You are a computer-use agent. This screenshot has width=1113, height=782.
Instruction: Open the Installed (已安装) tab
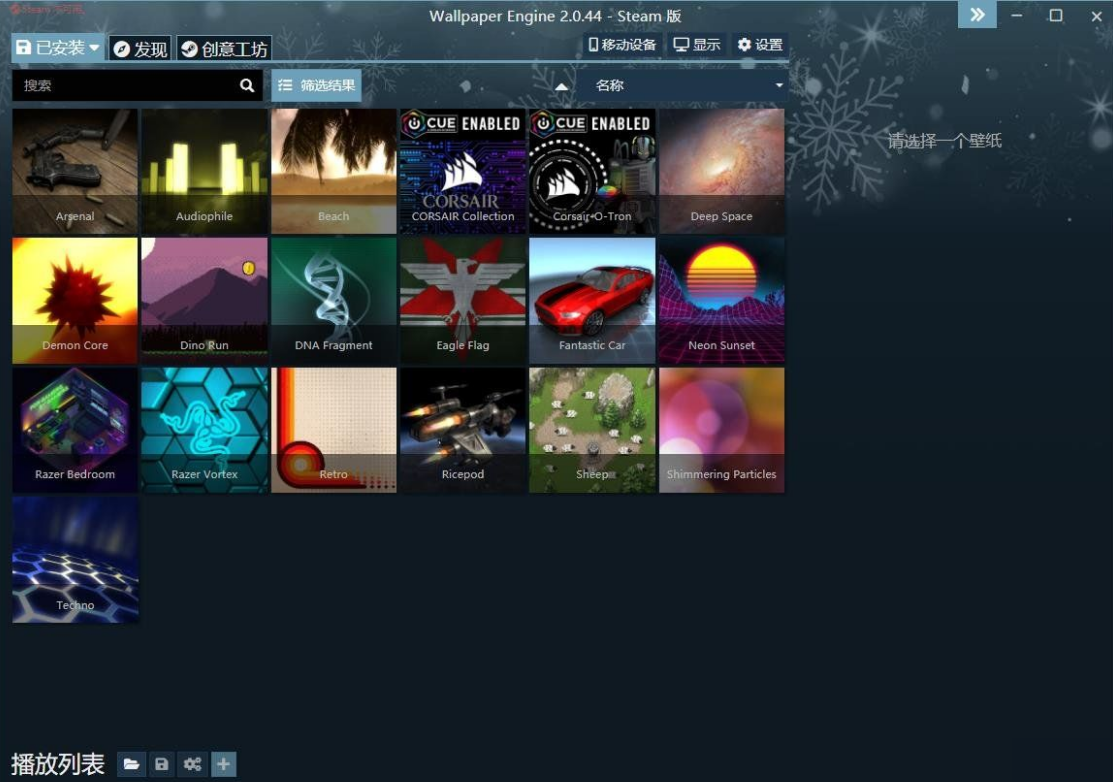[57, 48]
